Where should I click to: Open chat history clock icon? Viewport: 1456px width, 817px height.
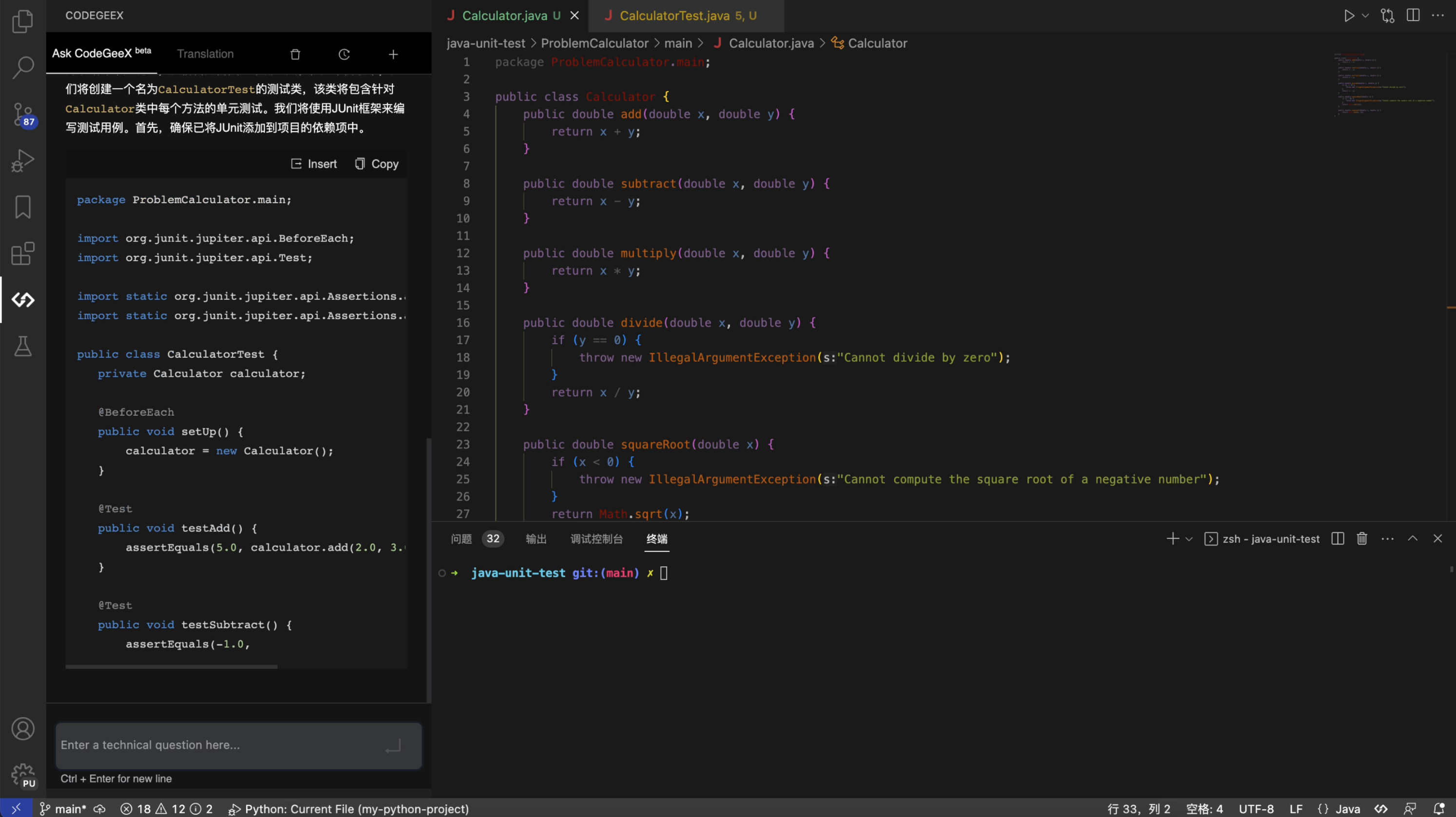pyautogui.click(x=344, y=54)
